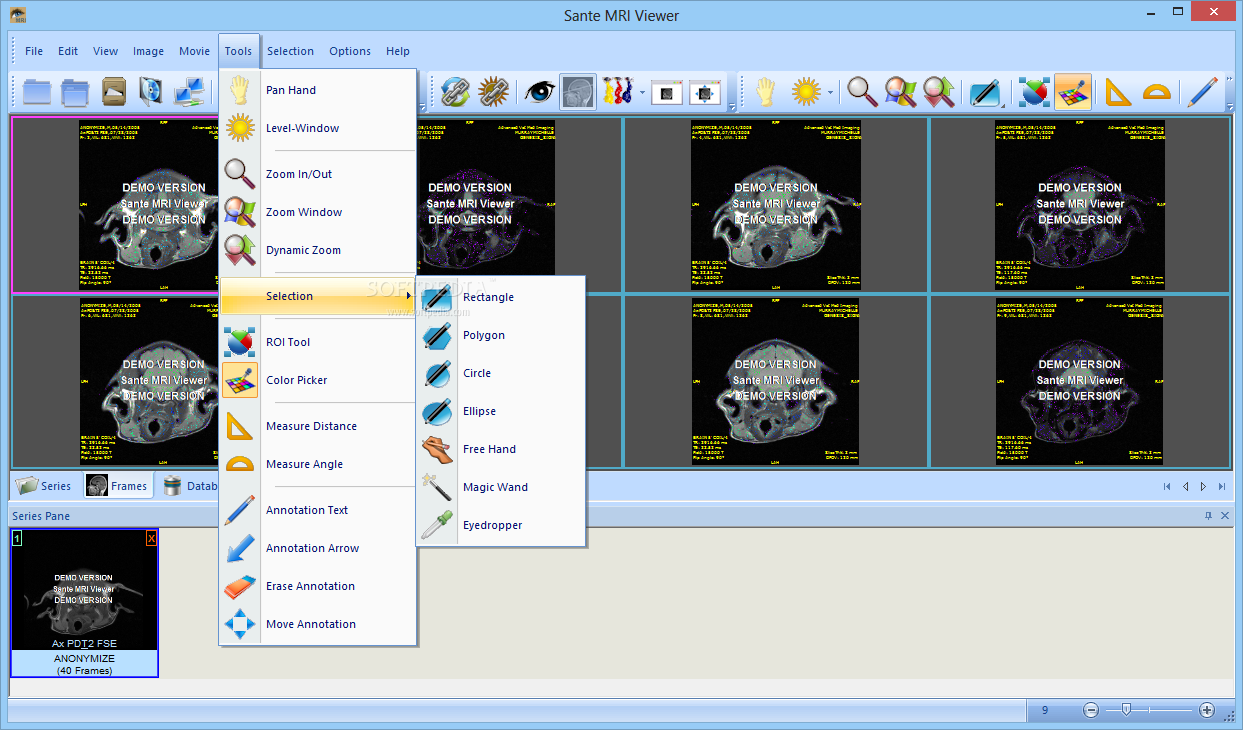Select the Measure Angle protractor toolbar icon

pyautogui.click(x=1156, y=92)
